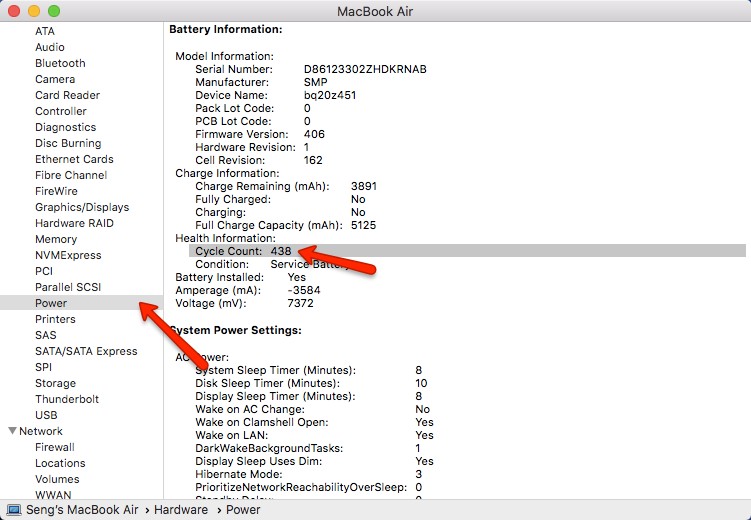Zoom the window with green button

[54, 11]
